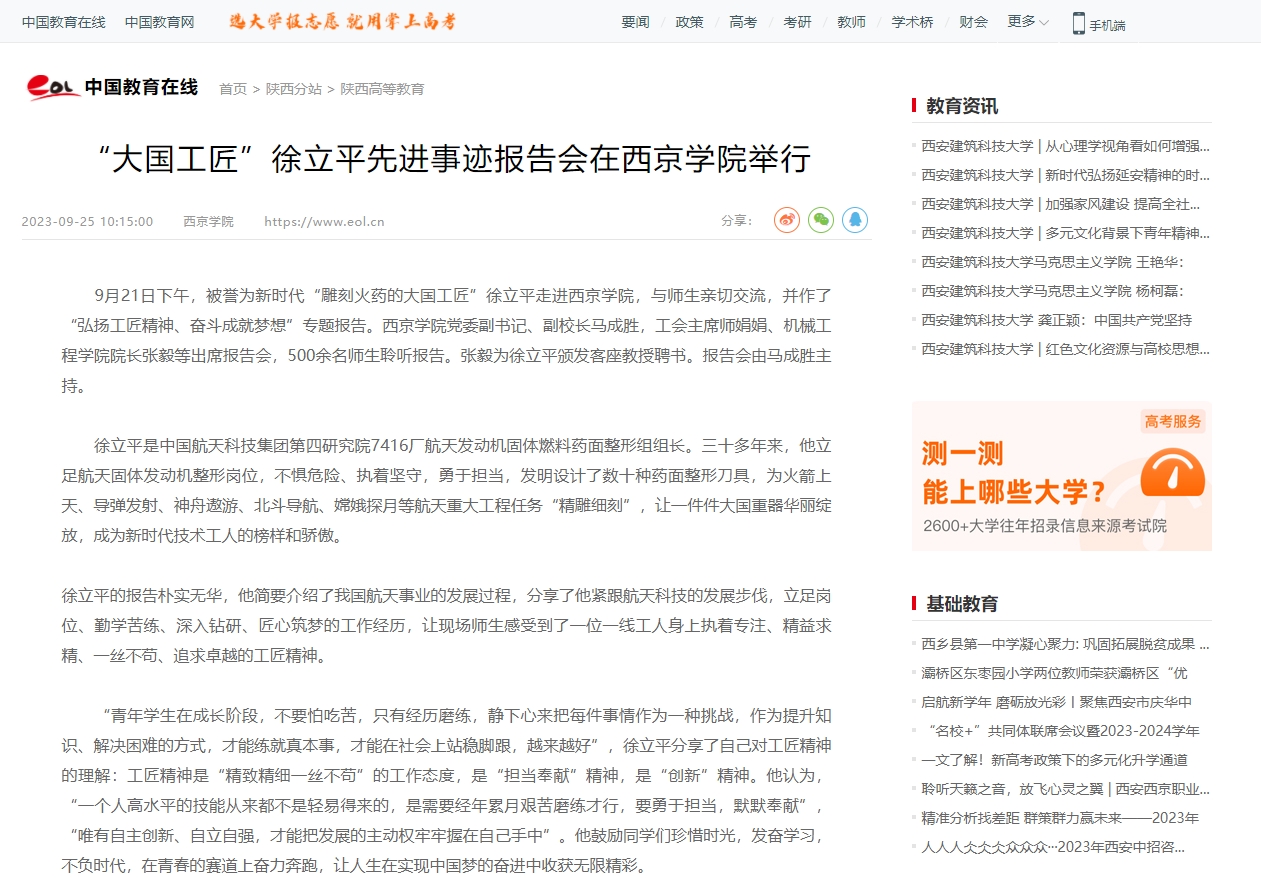Screen dimensions: 1261x878
Task: Open article 人人人众众众 西安中招咨
Action: pyautogui.click(x=1053, y=847)
